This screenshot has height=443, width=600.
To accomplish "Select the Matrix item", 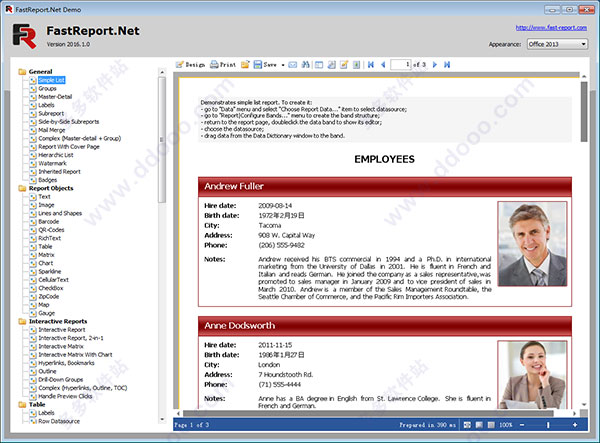I will point(46,255).
